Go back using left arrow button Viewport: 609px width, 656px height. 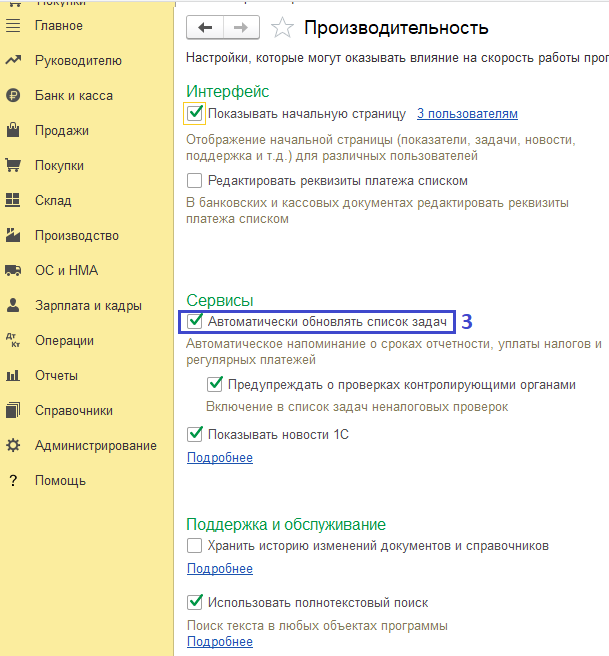pyautogui.click(x=206, y=28)
